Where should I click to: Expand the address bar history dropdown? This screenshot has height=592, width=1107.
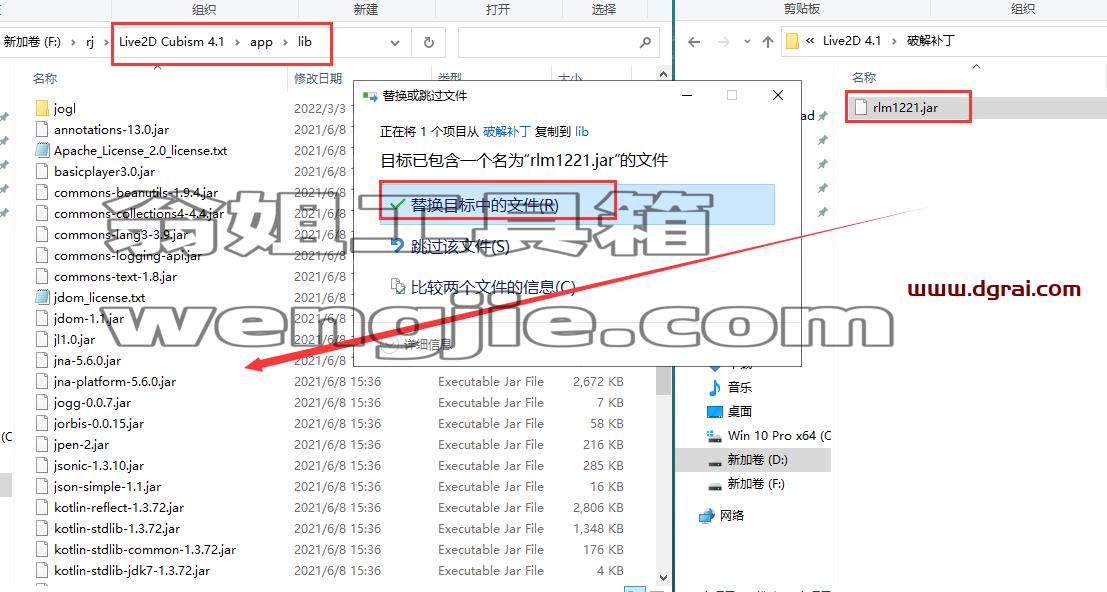pyautogui.click(x=395, y=42)
